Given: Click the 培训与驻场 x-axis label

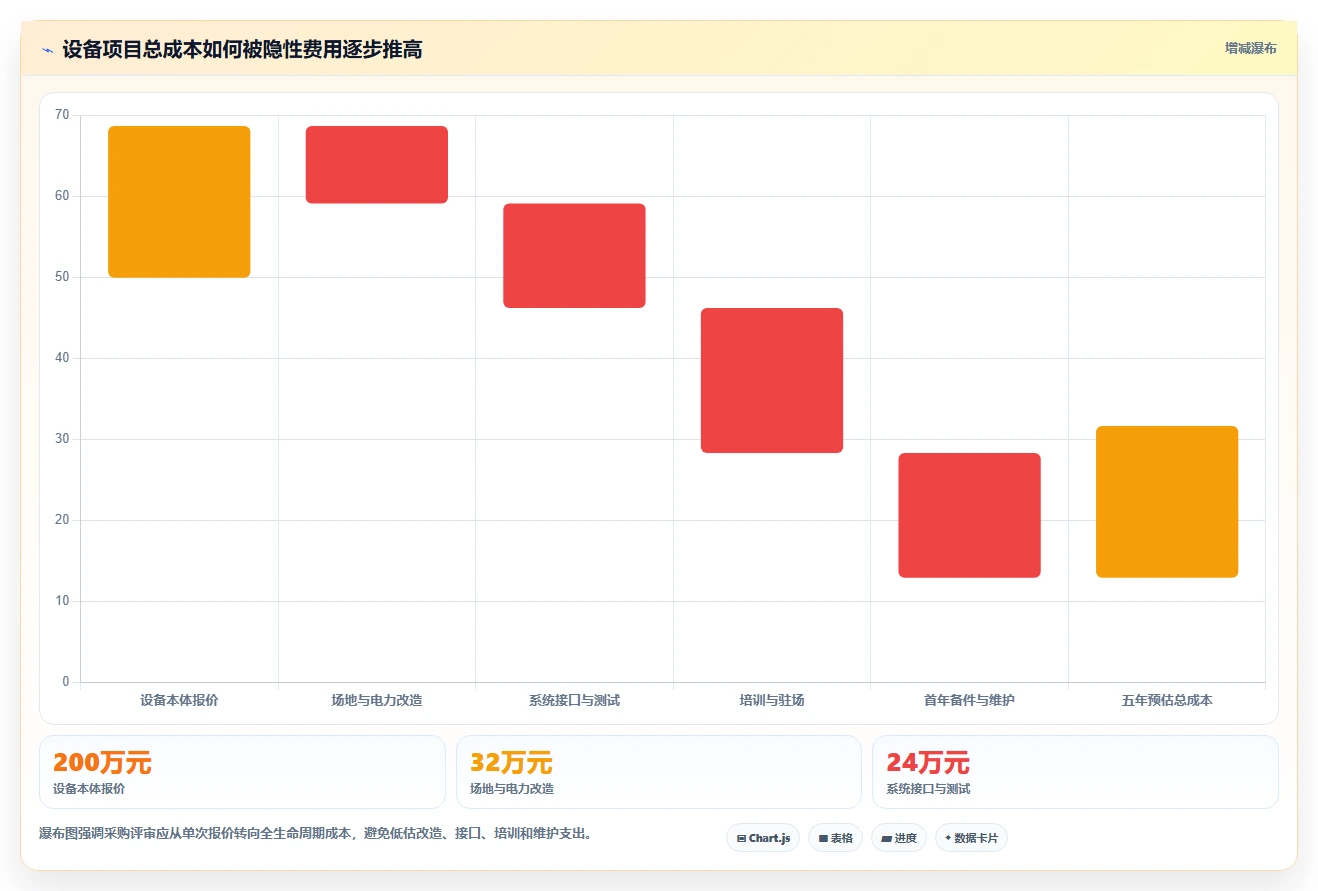Looking at the screenshot, I should tap(772, 700).
